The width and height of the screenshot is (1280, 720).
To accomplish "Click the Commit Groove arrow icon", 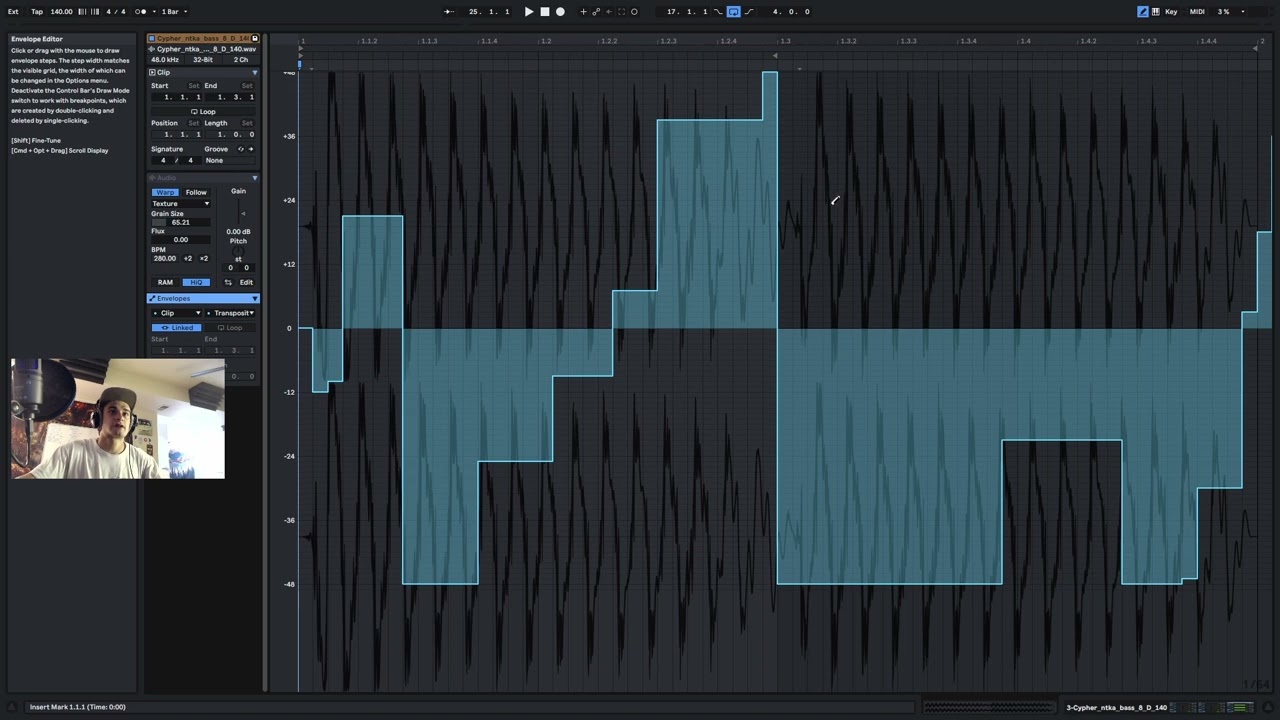I will (x=251, y=149).
